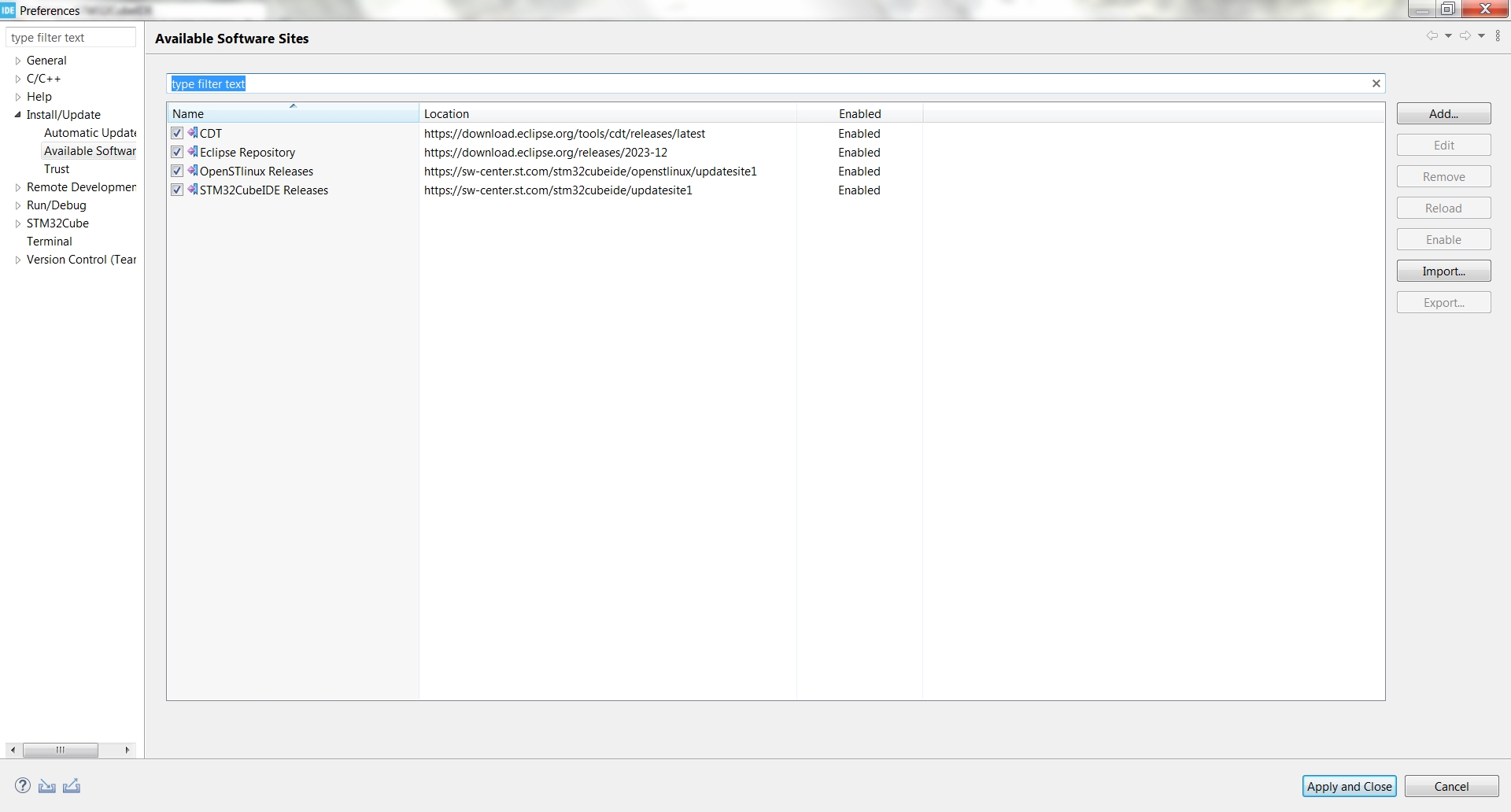Collapse the Install/Update tree node
This screenshot has width=1511, height=812.
click(18, 115)
